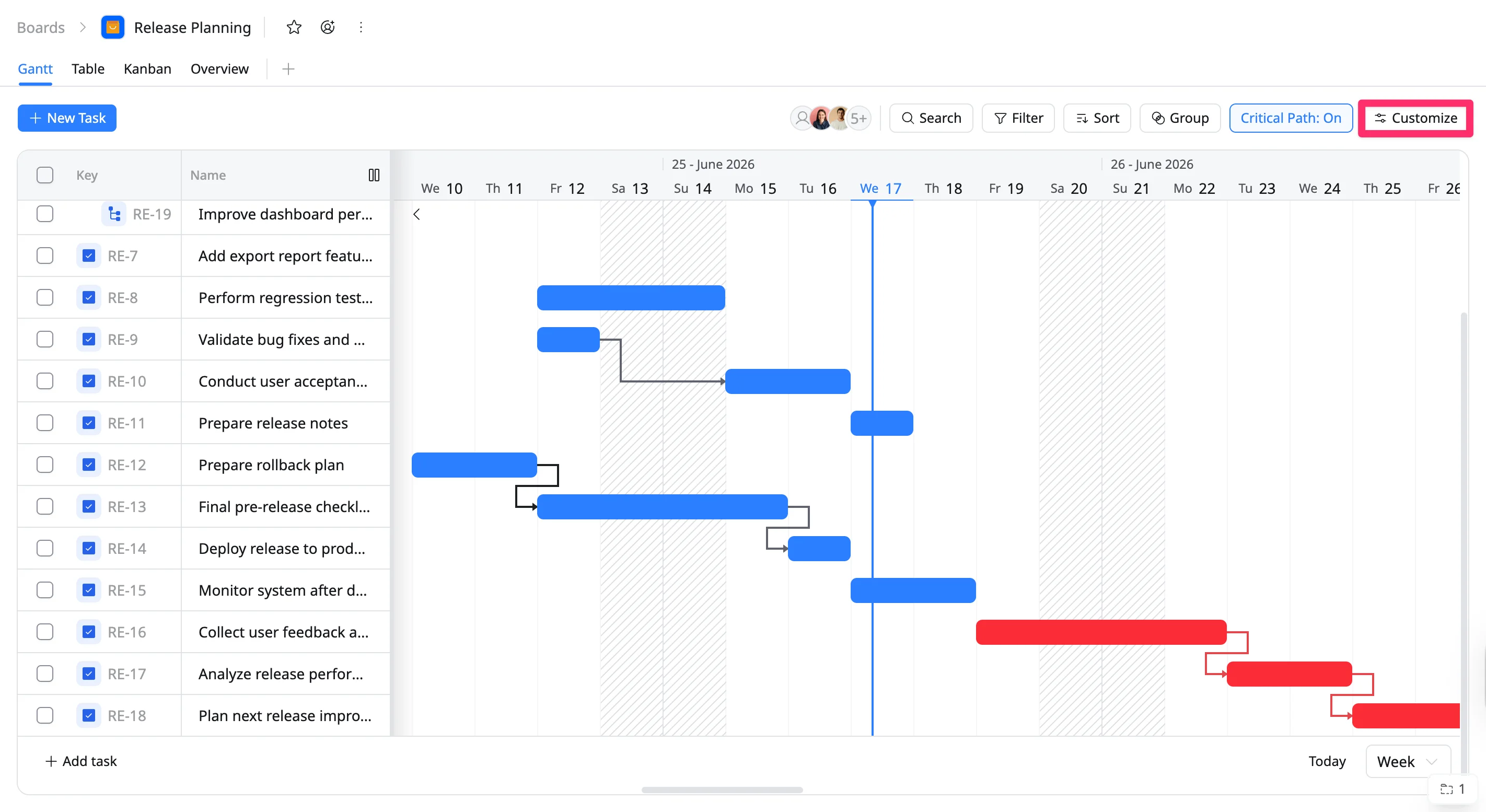Tick the select-all checkbox in the header
The width and height of the screenshot is (1486, 812).
[44, 175]
